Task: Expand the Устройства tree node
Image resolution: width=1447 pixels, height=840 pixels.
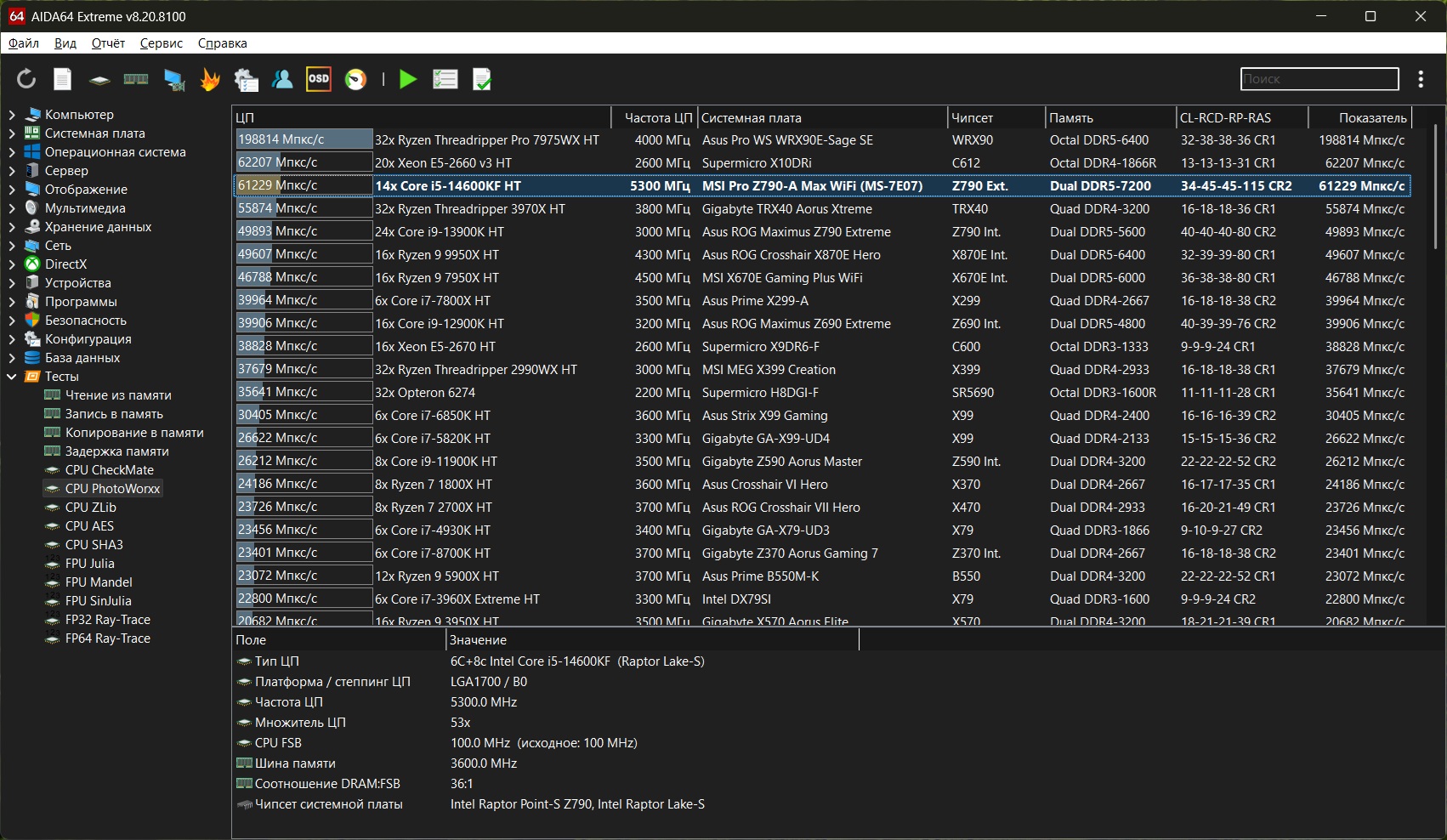Action: [12, 282]
